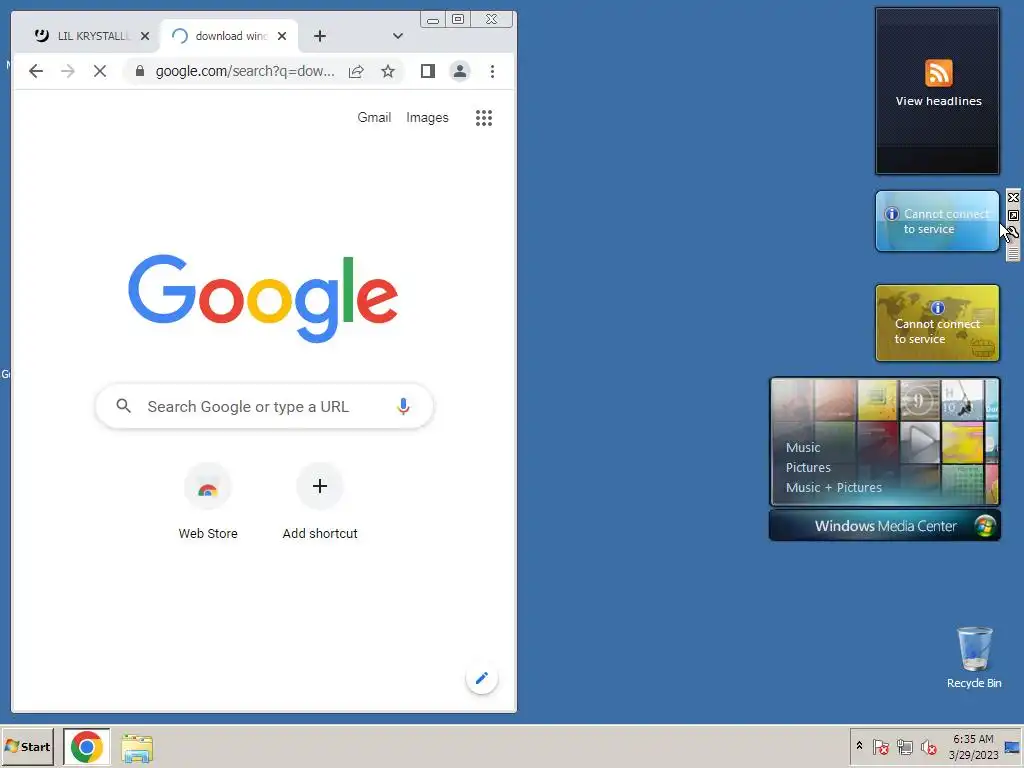Open options wrench for the blue gadget
Image resolution: width=1024 pixels, height=768 pixels.
click(x=1013, y=232)
